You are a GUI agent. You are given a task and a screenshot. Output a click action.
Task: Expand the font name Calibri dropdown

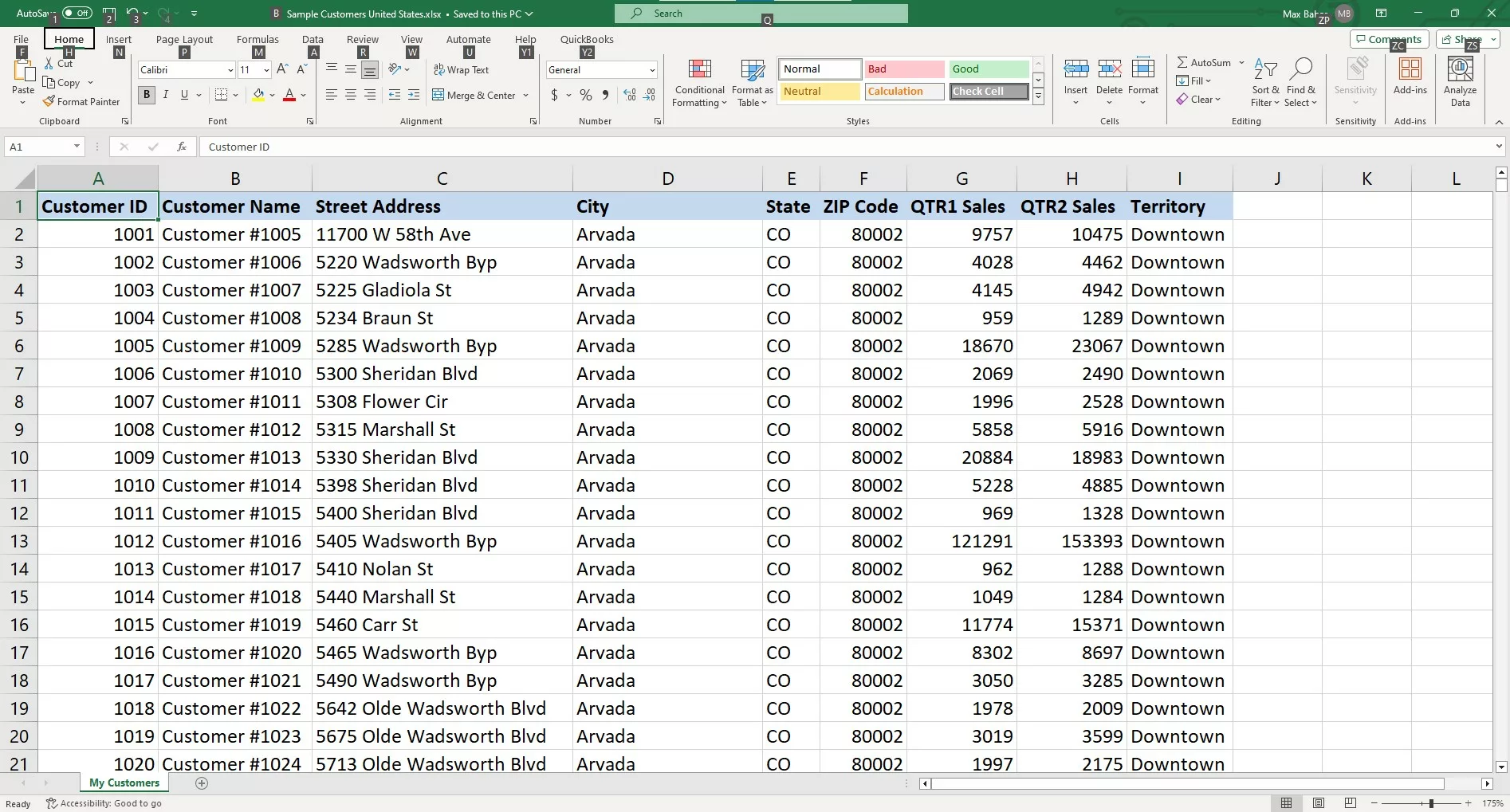pyautogui.click(x=230, y=70)
